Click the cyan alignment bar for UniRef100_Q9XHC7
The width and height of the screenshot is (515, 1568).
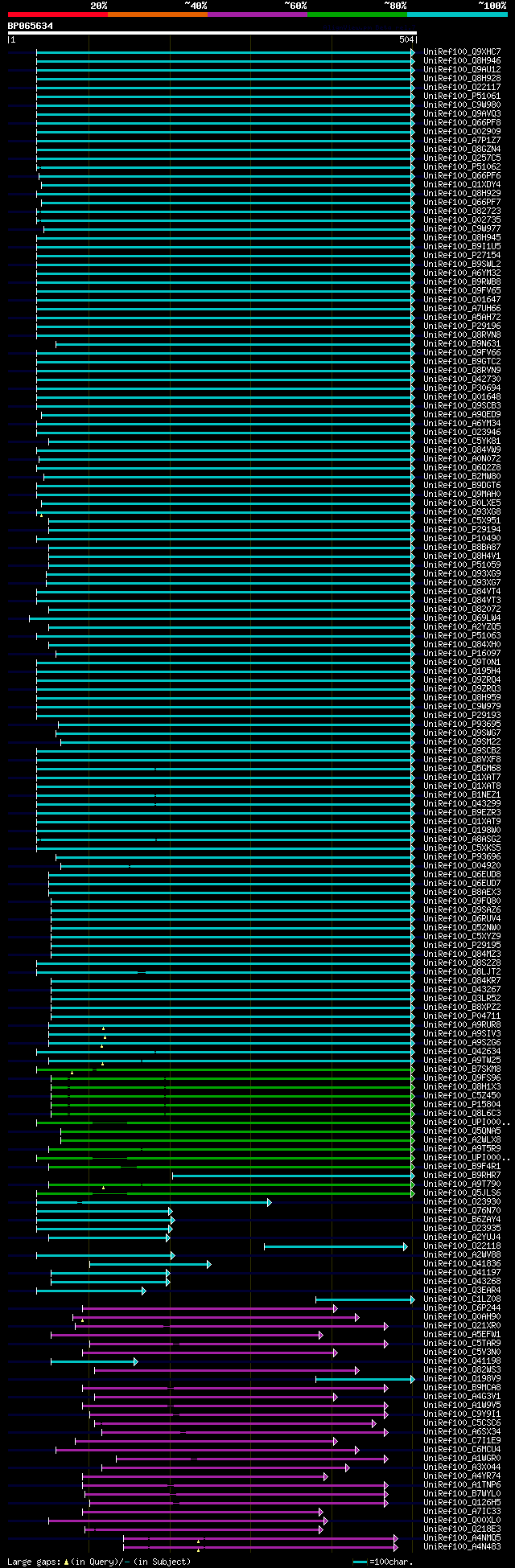tap(225, 52)
